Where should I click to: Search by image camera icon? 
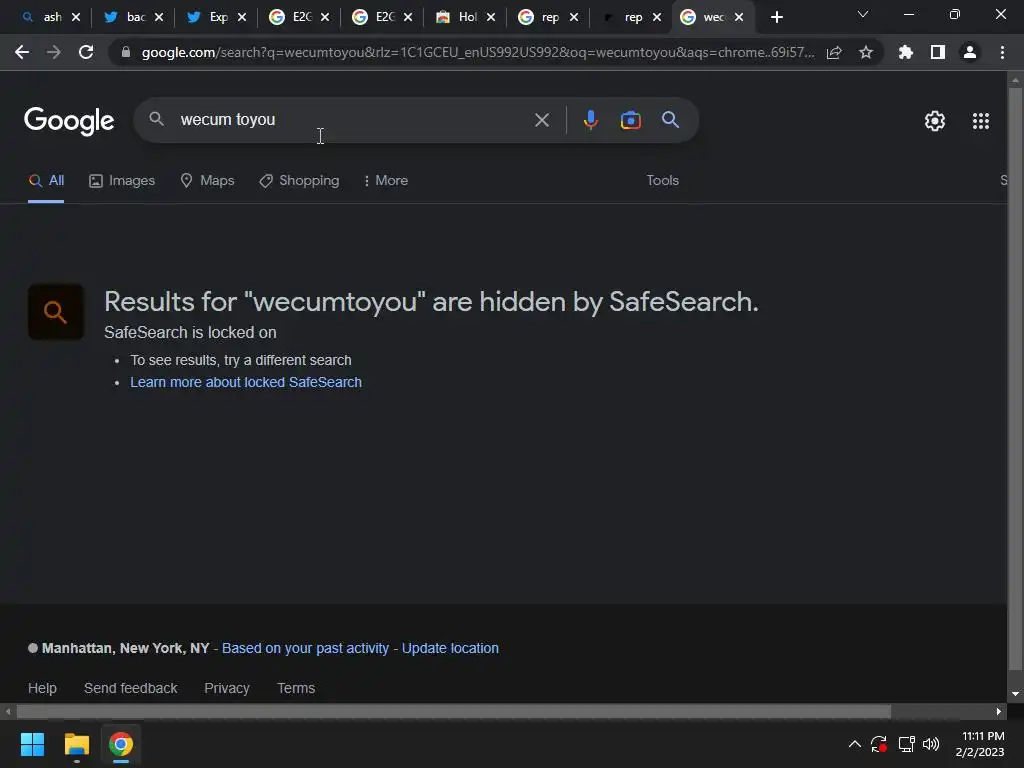(631, 120)
